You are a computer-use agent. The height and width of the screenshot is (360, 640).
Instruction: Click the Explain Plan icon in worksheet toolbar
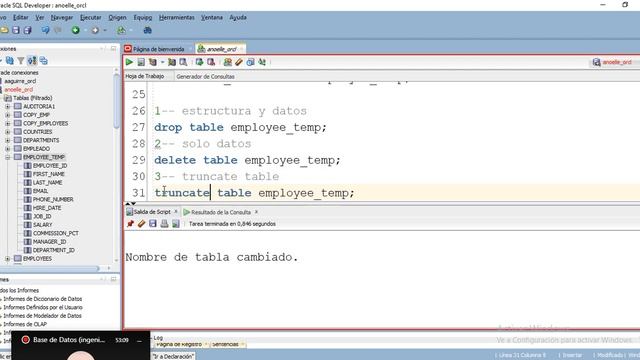pos(153,62)
